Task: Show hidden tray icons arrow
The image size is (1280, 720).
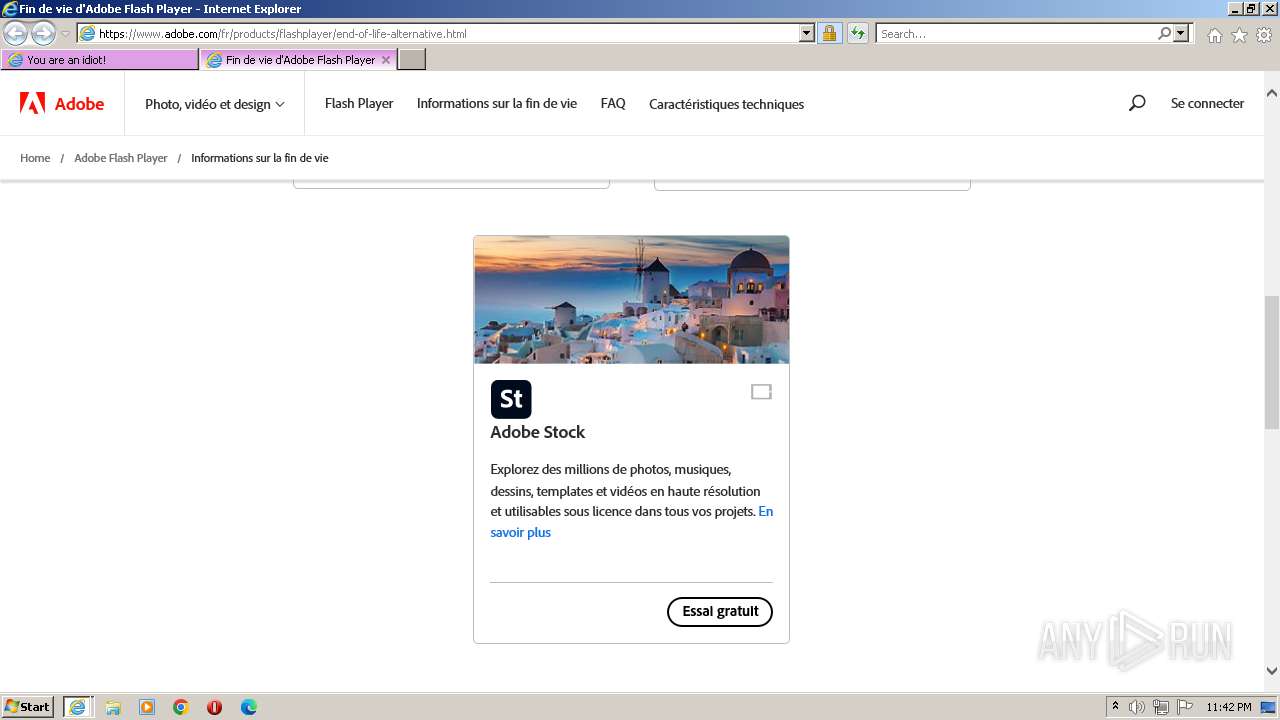Action: click(1116, 707)
